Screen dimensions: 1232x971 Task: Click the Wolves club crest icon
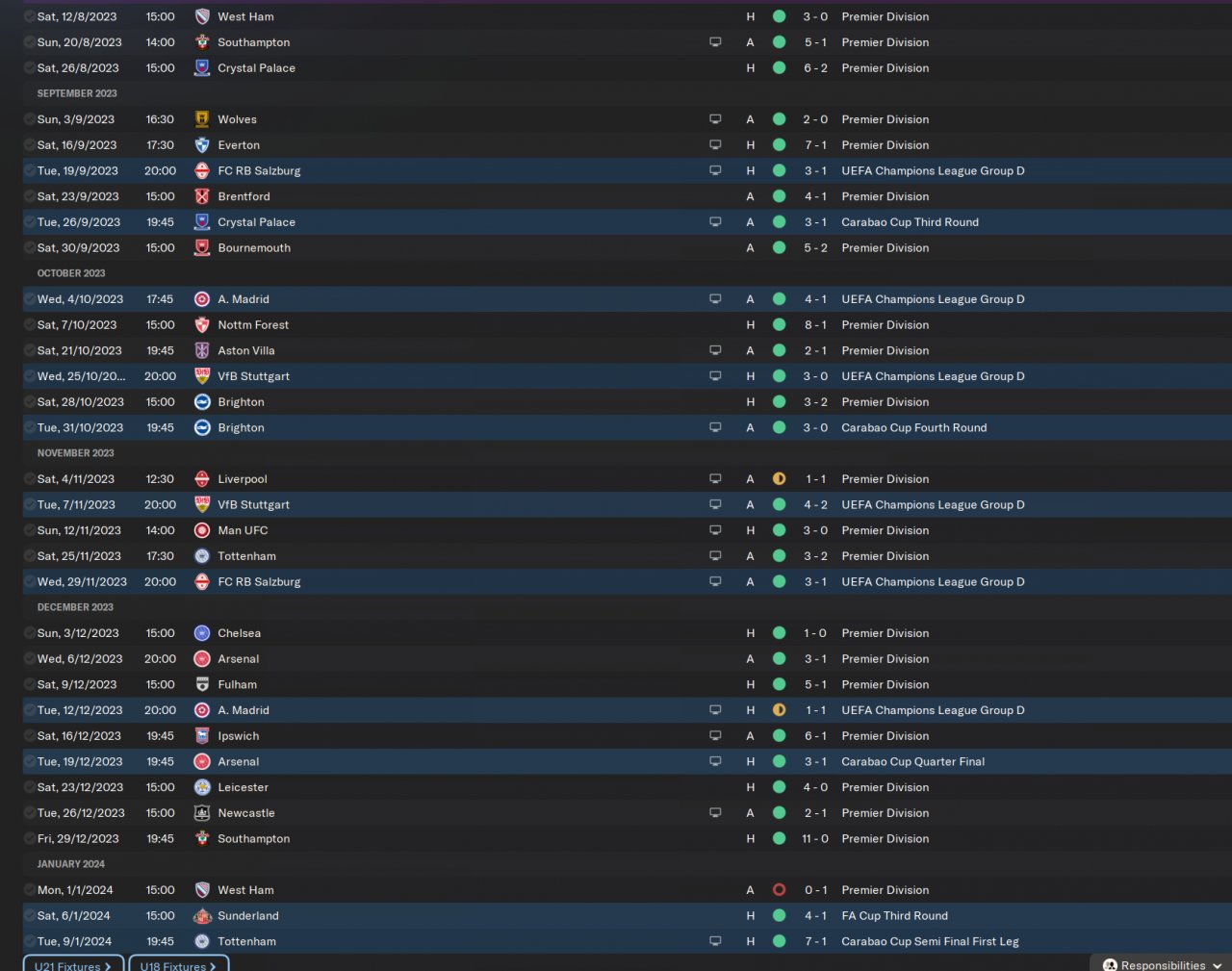tap(202, 119)
